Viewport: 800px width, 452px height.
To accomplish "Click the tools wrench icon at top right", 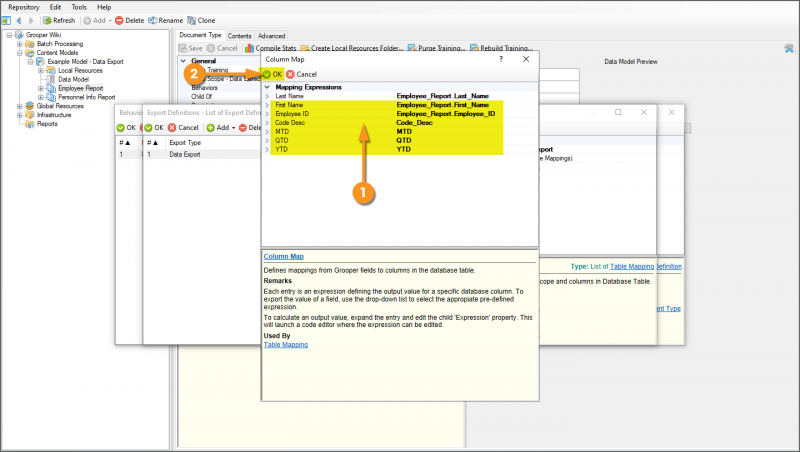I will click(x=789, y=48).
